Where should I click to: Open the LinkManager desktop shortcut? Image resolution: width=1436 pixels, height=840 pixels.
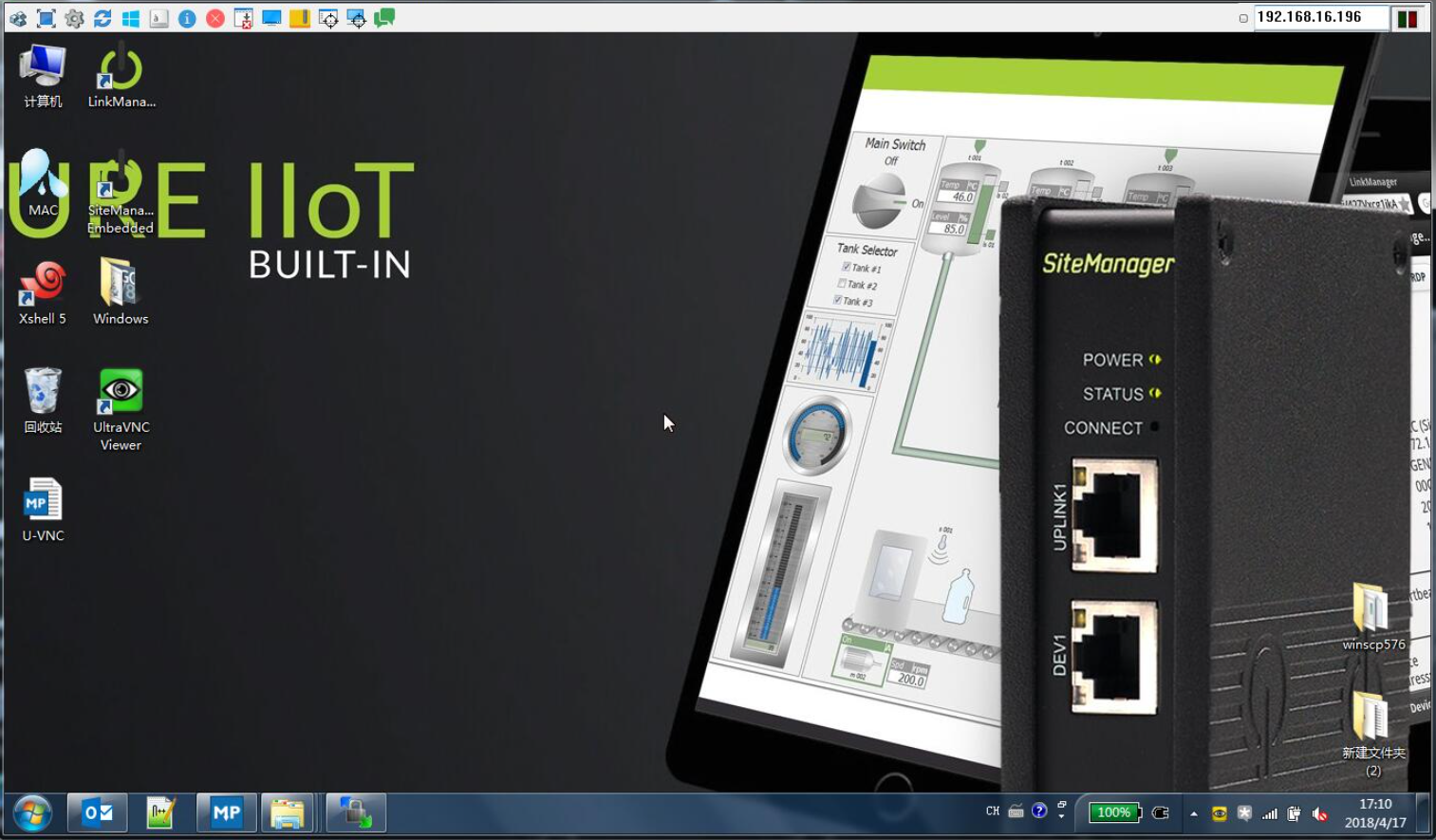(121, 78)
